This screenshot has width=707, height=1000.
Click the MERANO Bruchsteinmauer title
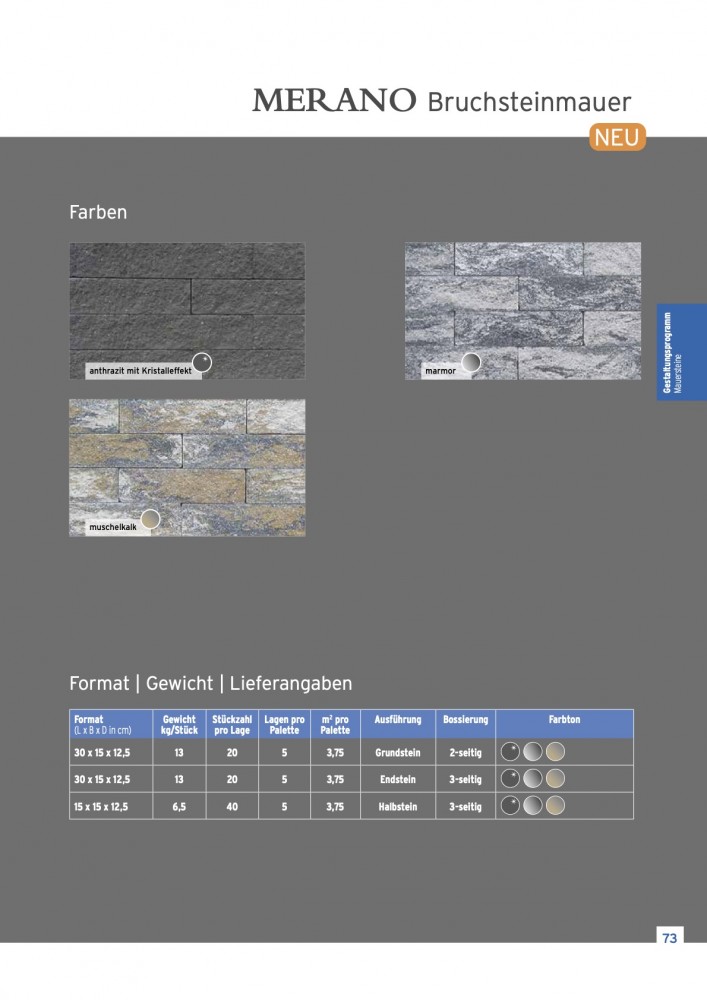pos(441,102)
